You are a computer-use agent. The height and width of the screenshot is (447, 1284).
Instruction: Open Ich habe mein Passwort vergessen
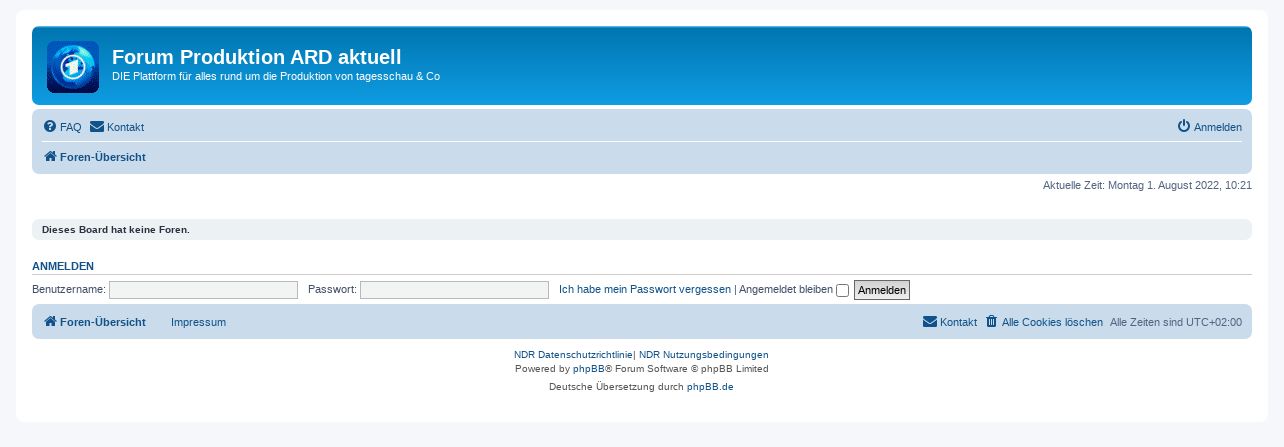[645, 289]
